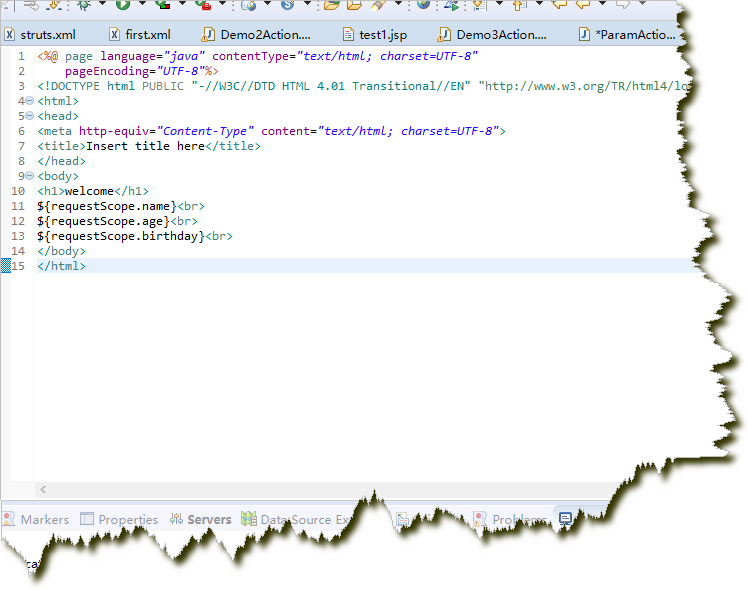This screenshot has width=748, height=590.
Task: Open the Demo3Action editor tab
Action: pyautogui.click(x=492, y=34)
